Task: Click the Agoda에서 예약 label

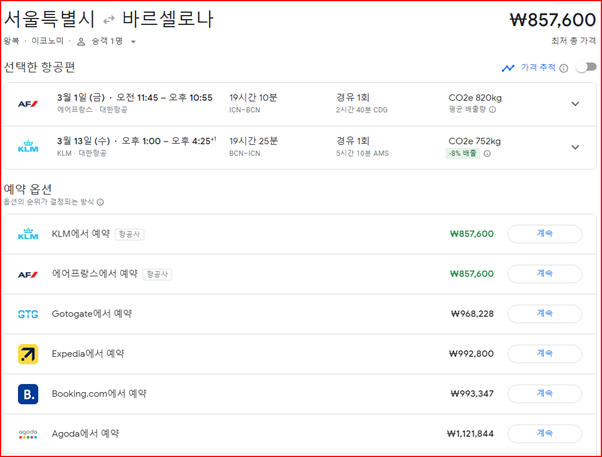Action: click(x=85, y=434)
